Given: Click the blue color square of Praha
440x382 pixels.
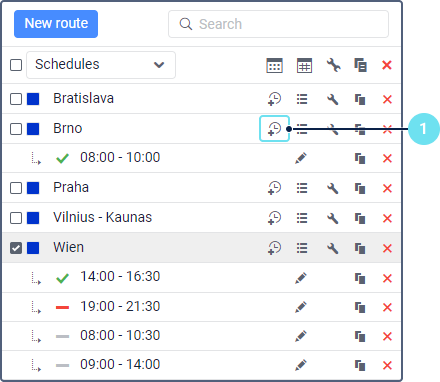Looking at the screenshot, I should [33, 188].
